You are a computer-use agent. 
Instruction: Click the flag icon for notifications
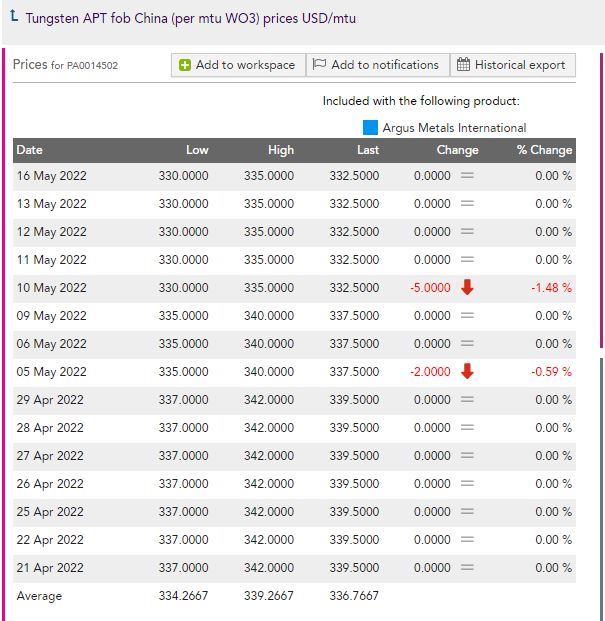[x=320, y=65]
